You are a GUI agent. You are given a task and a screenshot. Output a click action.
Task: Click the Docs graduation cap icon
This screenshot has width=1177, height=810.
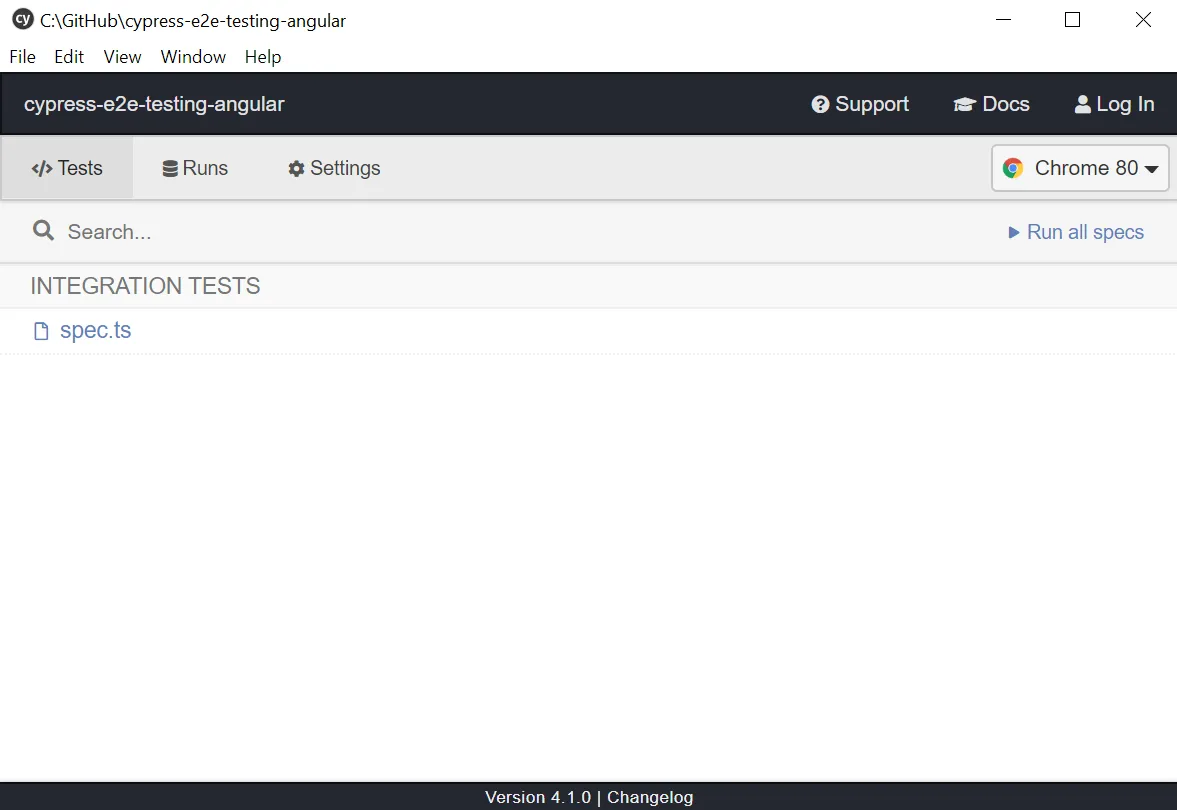[964, 105]
